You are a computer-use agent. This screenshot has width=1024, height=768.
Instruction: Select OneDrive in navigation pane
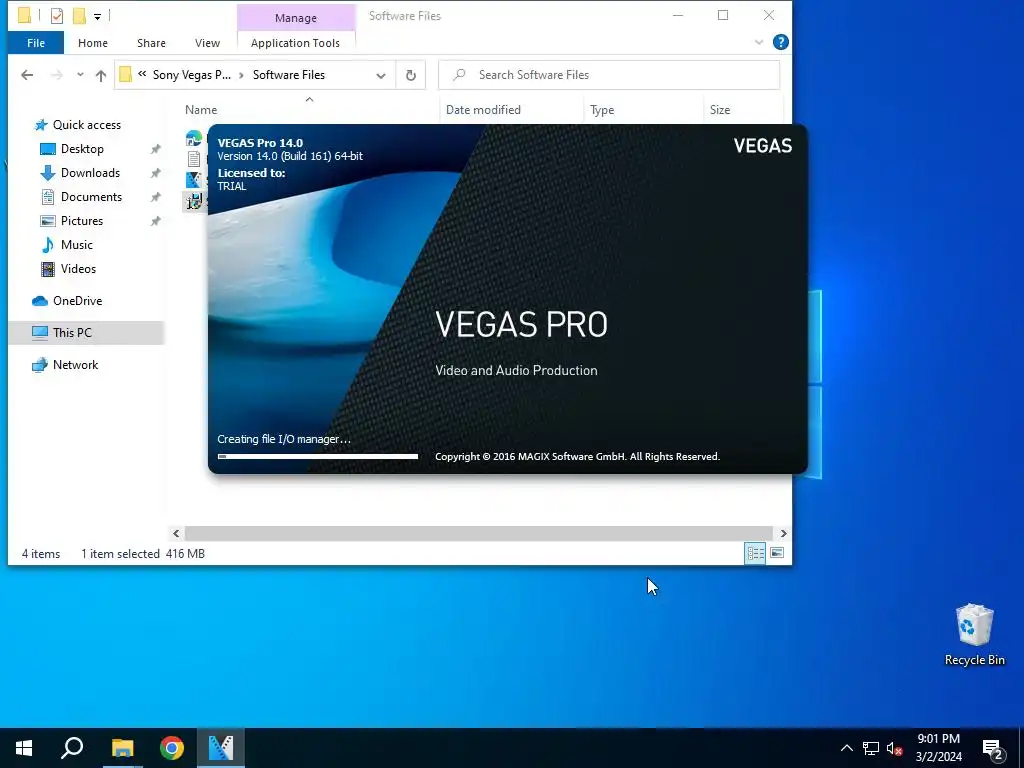point(77,301)
